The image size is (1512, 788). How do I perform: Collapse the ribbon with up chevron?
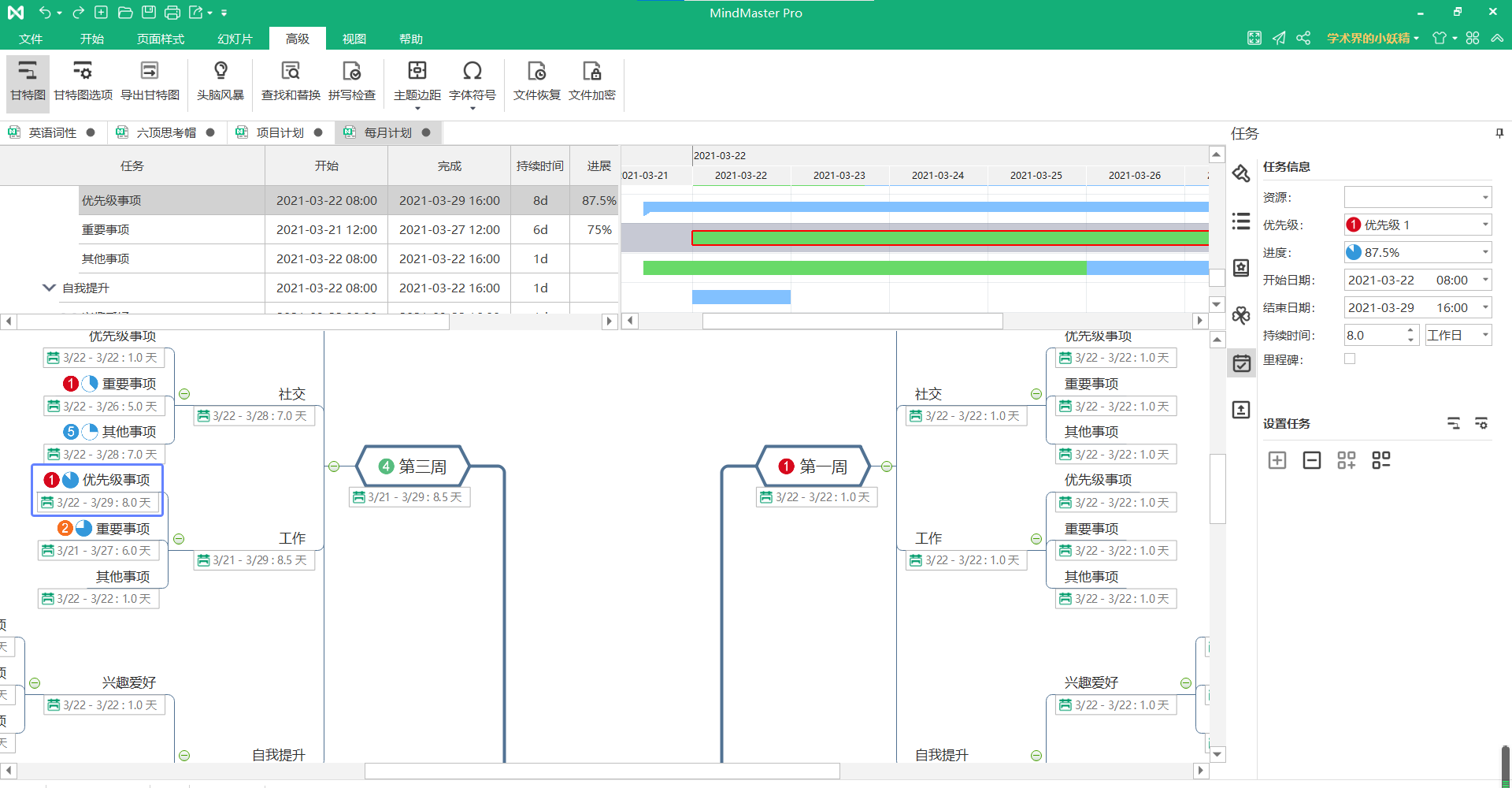(x=1497, y=38)
